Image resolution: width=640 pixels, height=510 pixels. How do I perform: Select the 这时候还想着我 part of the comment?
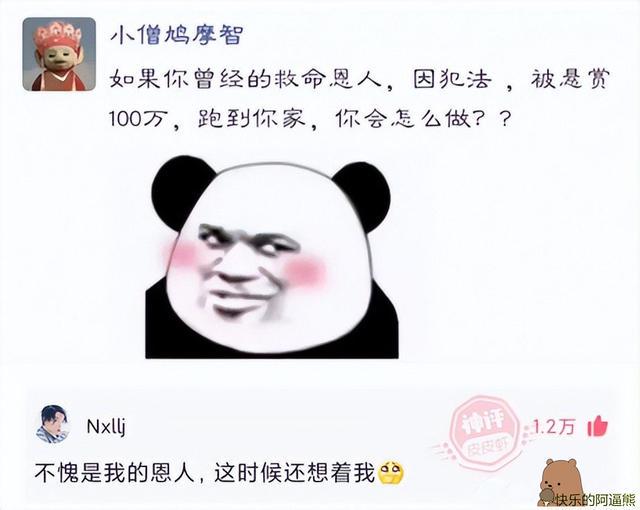[x=294, y=473]
